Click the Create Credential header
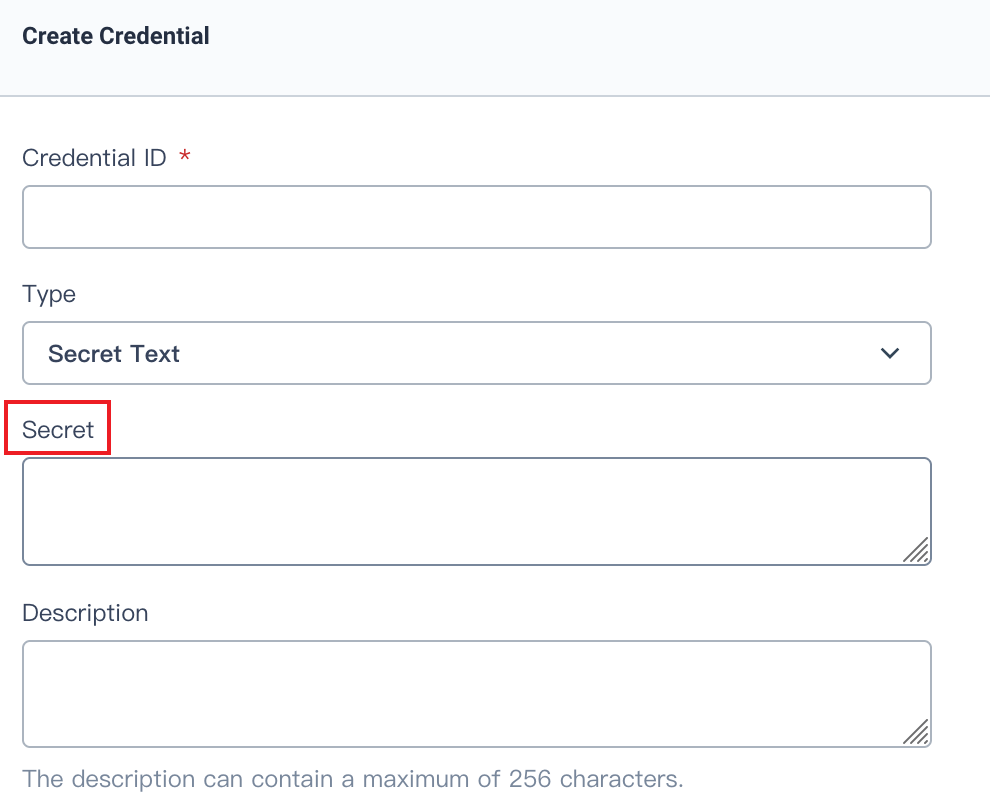 click(115, 35)
